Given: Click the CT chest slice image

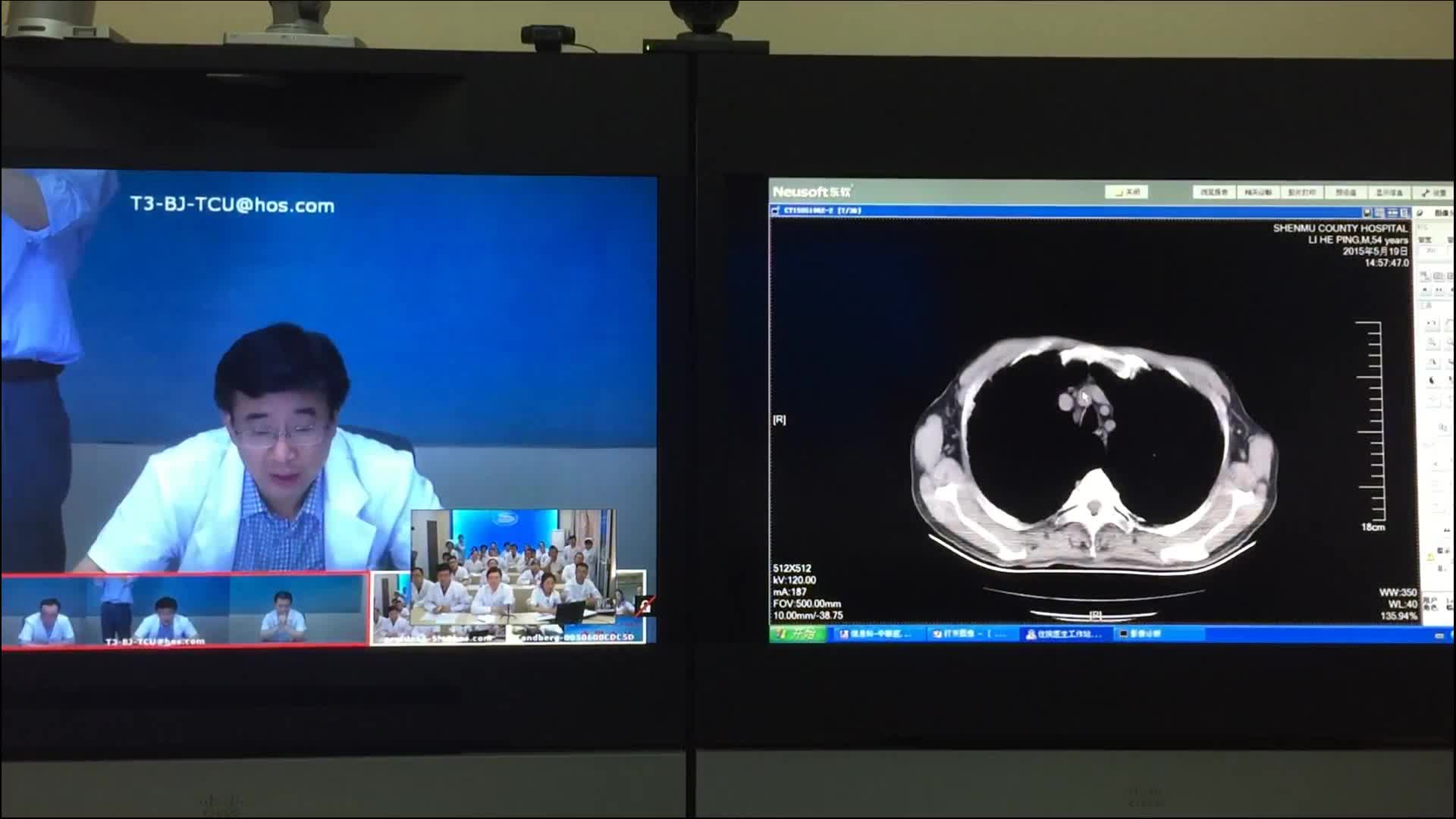Looking at the screenshot, I should click(1094, 455).
